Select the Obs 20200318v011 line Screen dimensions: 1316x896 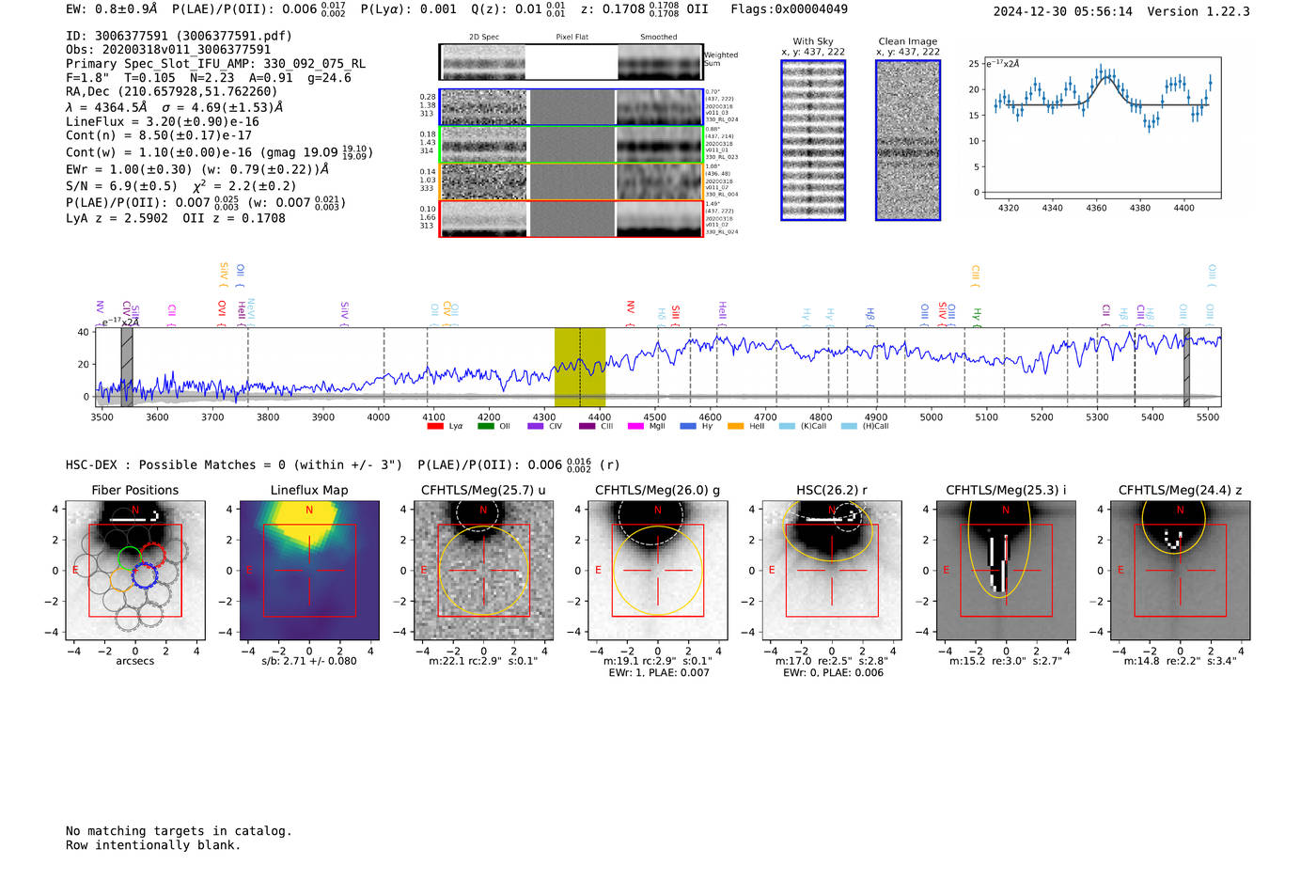point(168,50)
